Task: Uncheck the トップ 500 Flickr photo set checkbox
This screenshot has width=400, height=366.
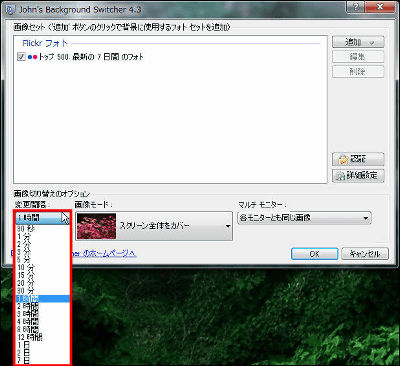Action: [x=21, y=57]
